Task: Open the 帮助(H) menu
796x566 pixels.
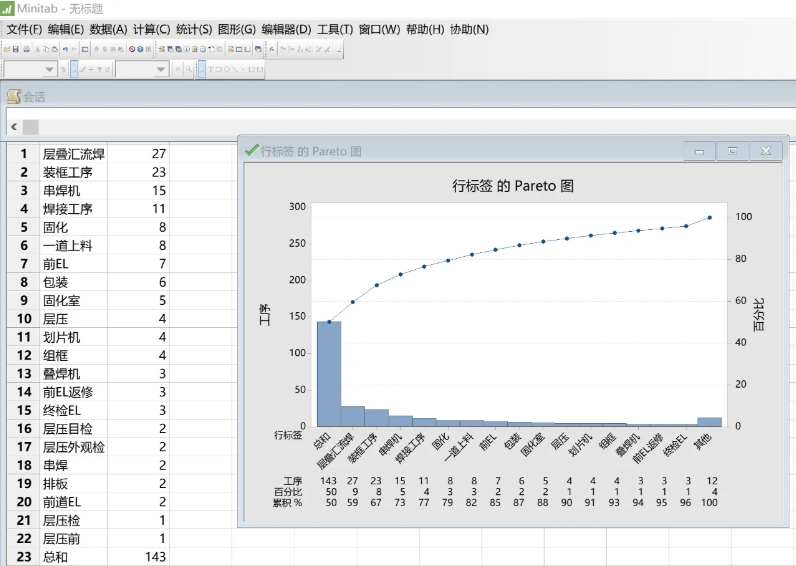Action: pos(425,29)
